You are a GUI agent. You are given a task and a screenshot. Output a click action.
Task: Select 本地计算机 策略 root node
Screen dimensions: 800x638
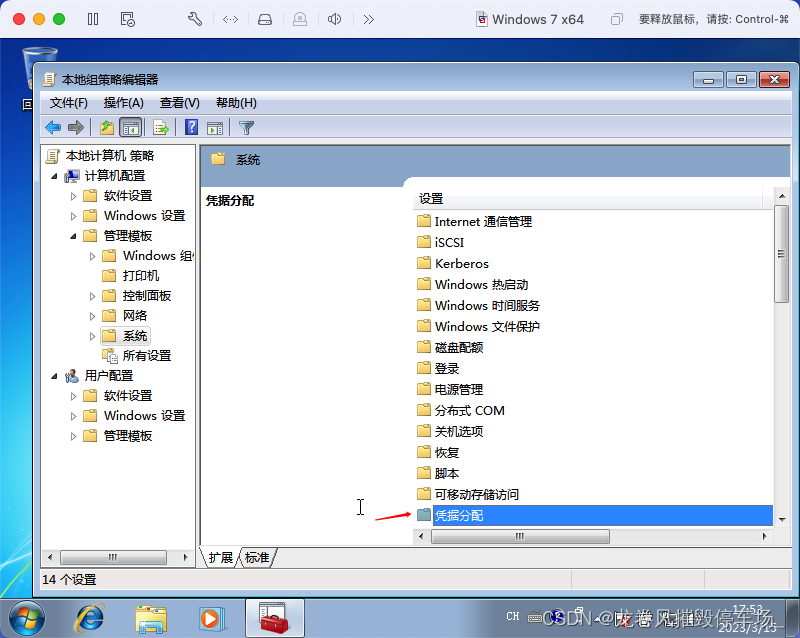(x=110, y=156)
